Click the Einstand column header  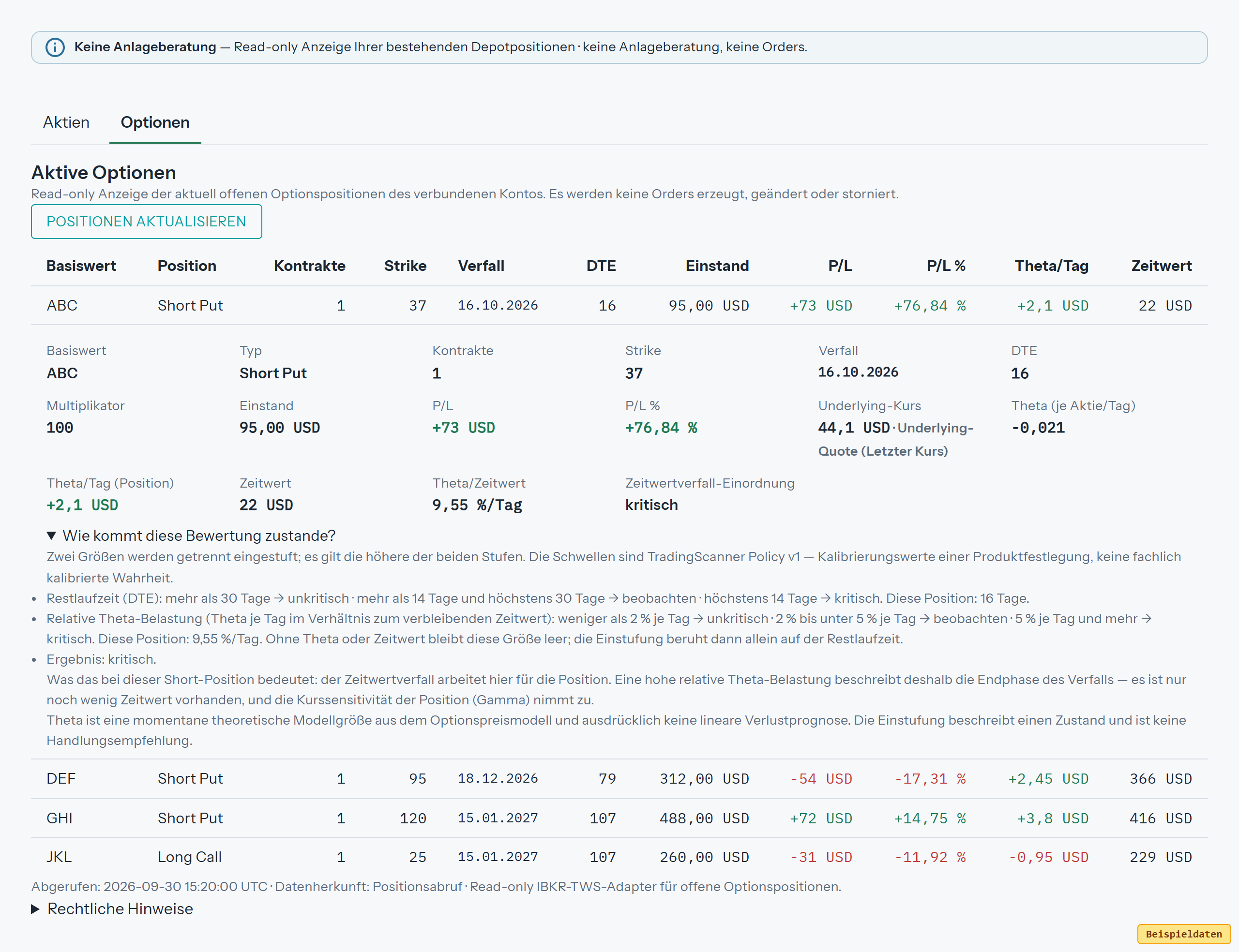717,266
